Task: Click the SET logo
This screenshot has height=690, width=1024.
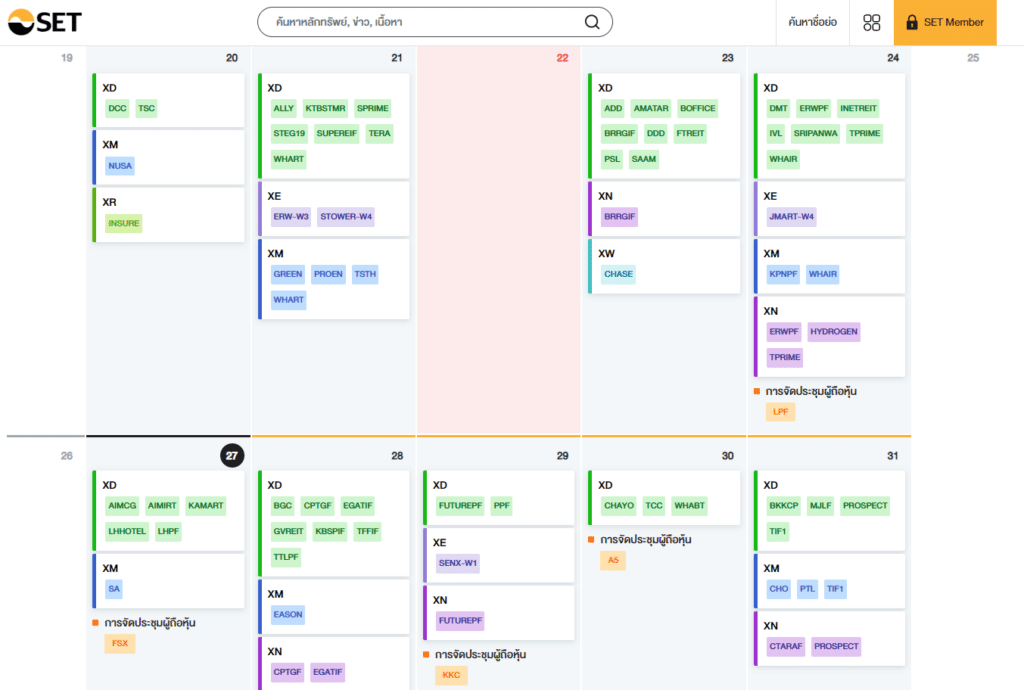Action: [x=44, y=22]
